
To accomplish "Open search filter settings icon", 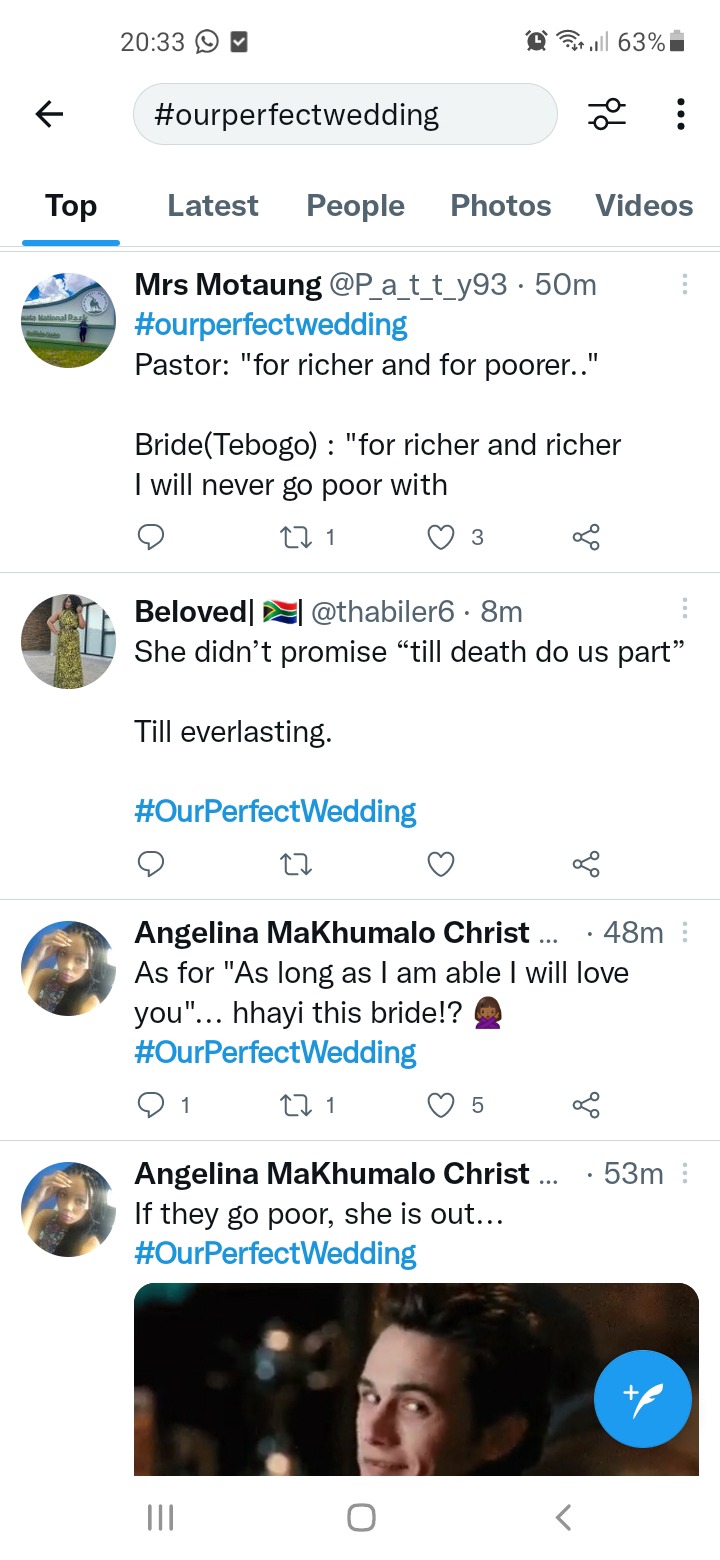I will tap(607, 114).
